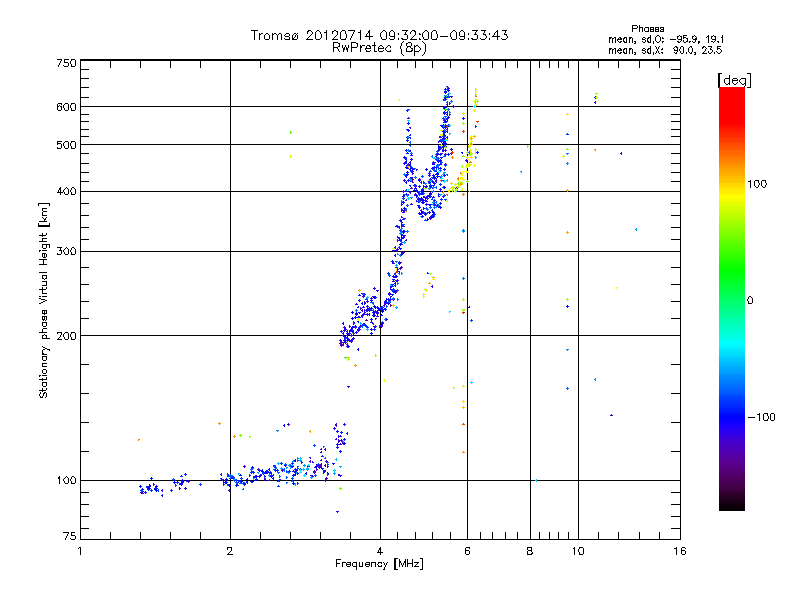Select the 'RwPretec (8p)' subtitle text
Image resolution: width=800 pixels, height=600 pixels.
pos(379,48)
